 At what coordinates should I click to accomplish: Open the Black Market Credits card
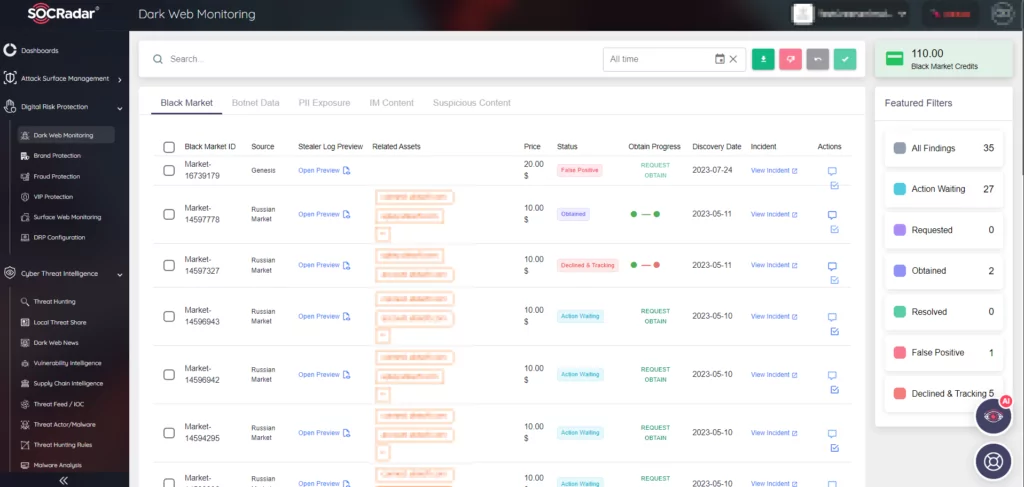[944, 59]
